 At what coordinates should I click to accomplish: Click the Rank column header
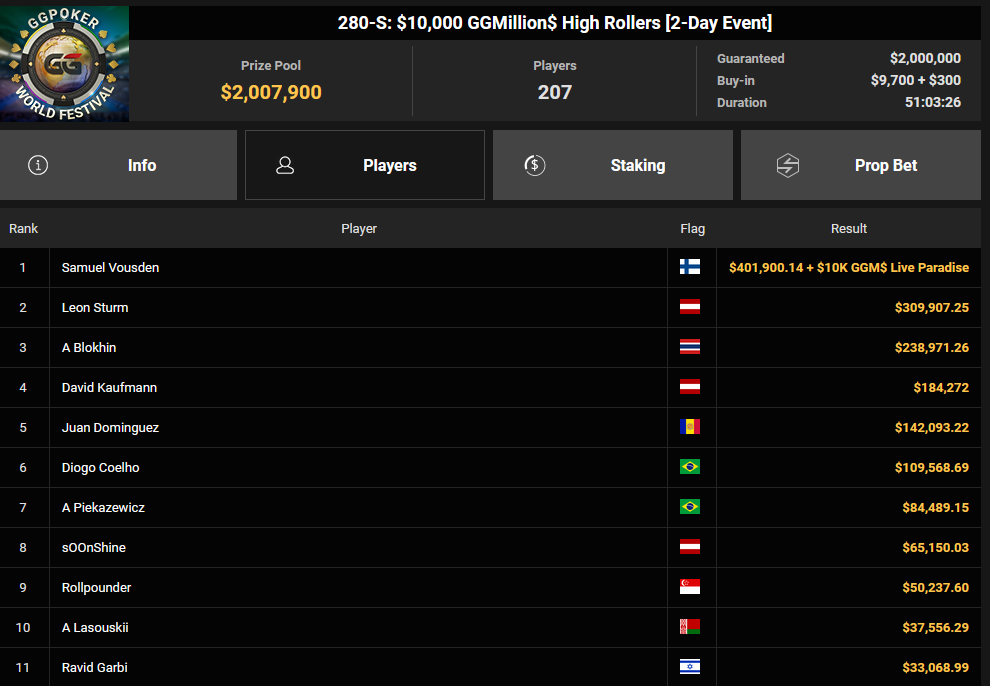(23, 228)
